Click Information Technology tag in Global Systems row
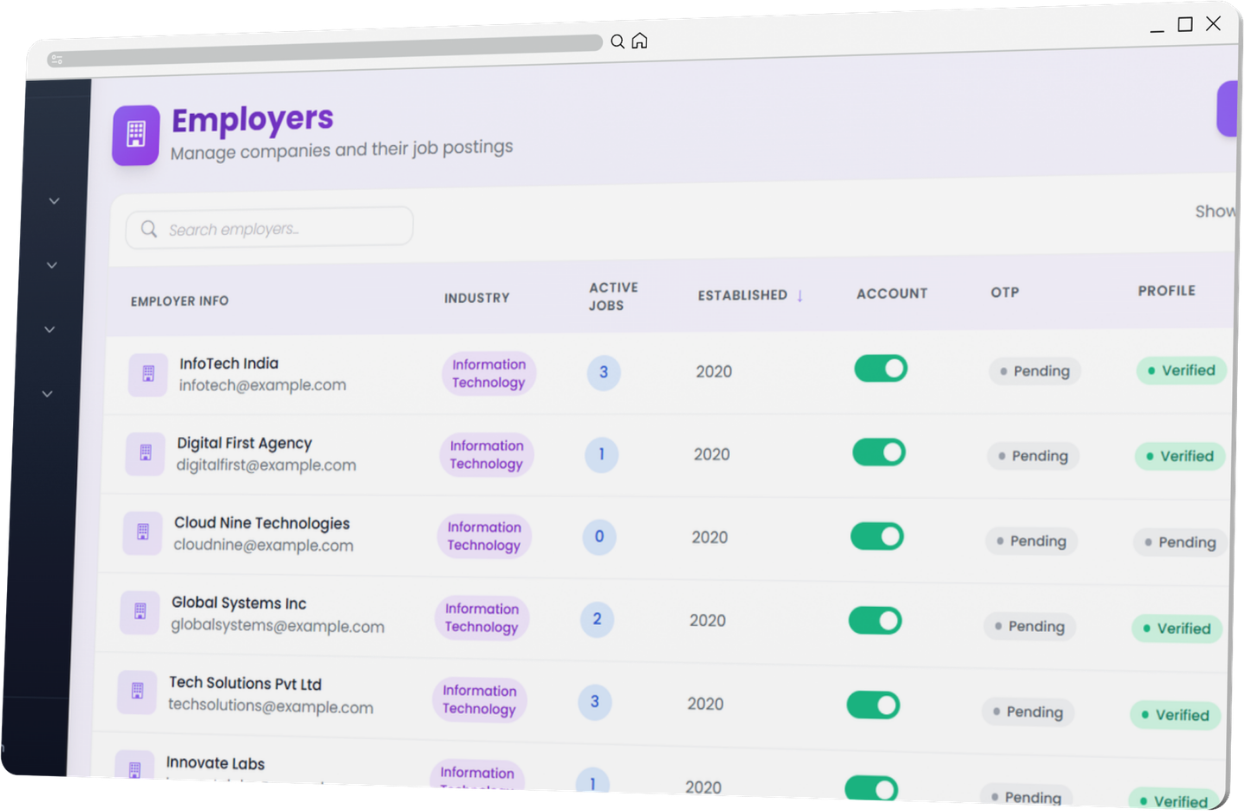This screenshot has width=1244, height=811. click(482, 618)
